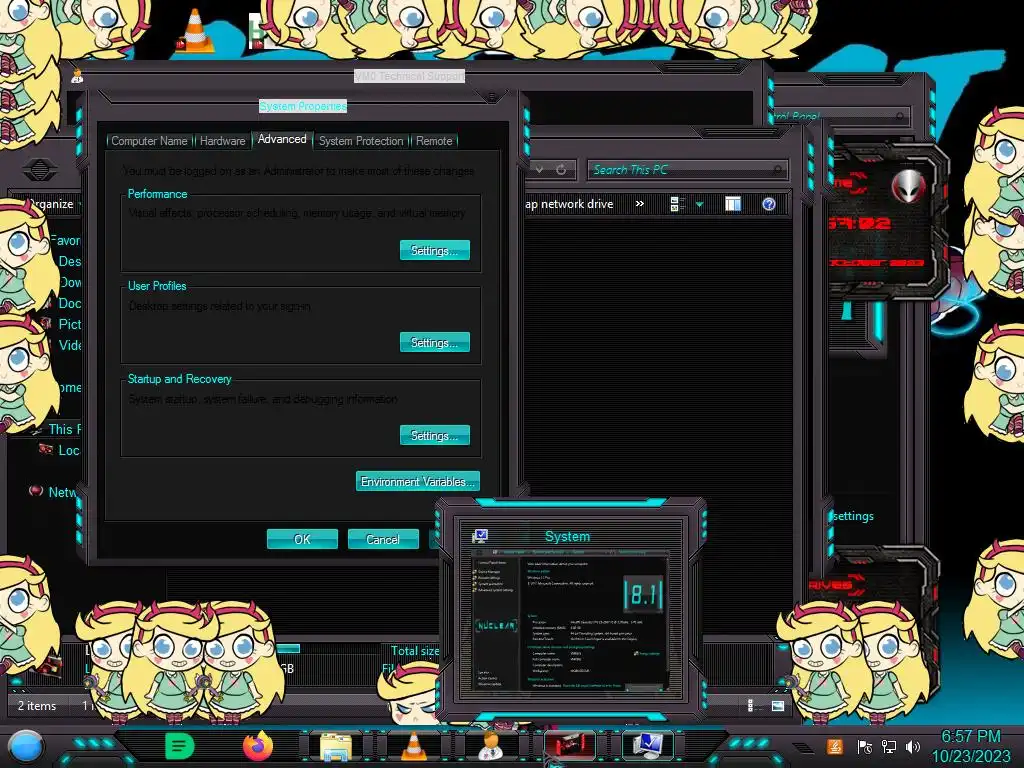The width and height of the screenshot is (1024, 768).
Task: Open File Explorer taskbar icon
Action: 336,746
